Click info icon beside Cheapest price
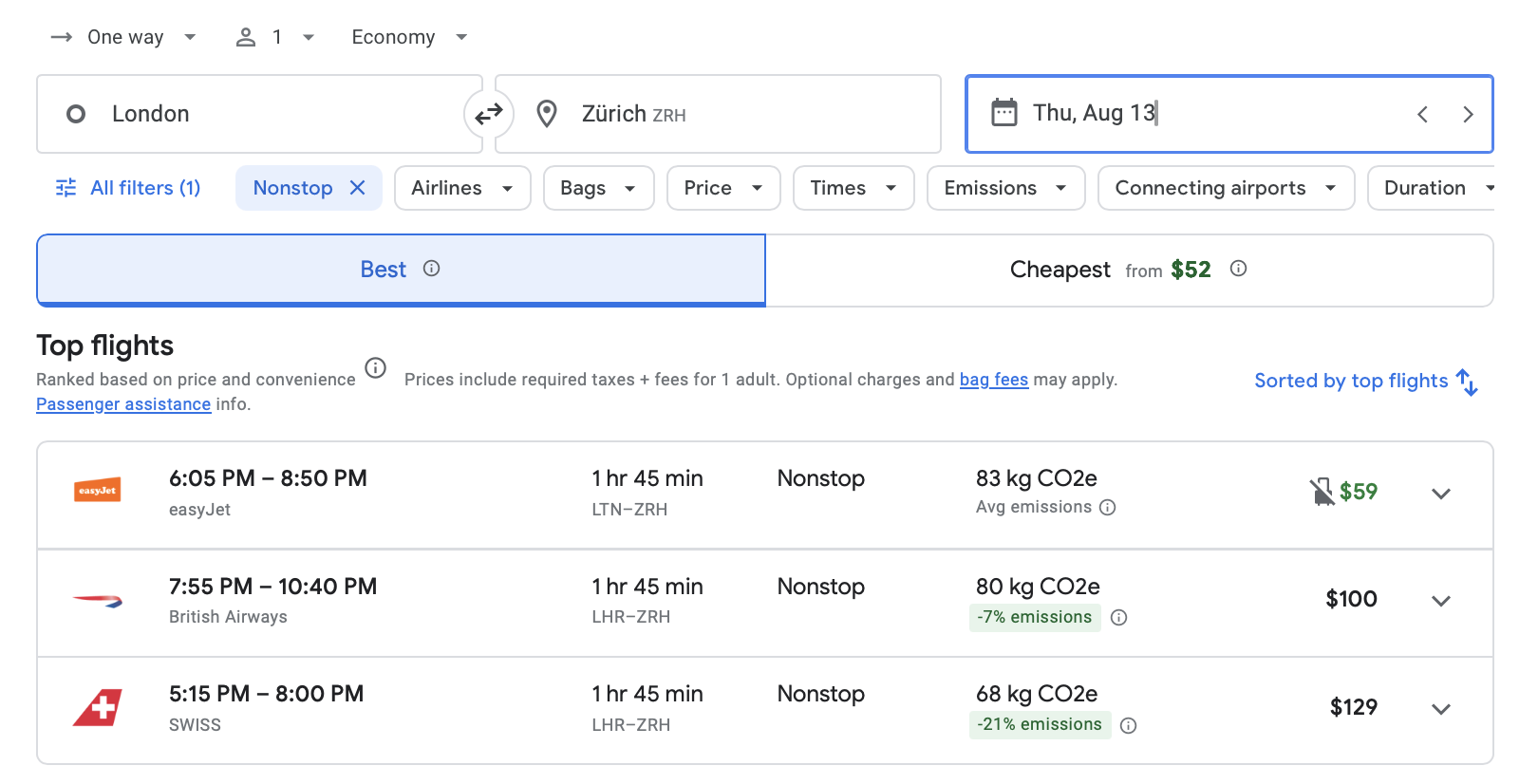1538x784 pixels. (1238, 269)
